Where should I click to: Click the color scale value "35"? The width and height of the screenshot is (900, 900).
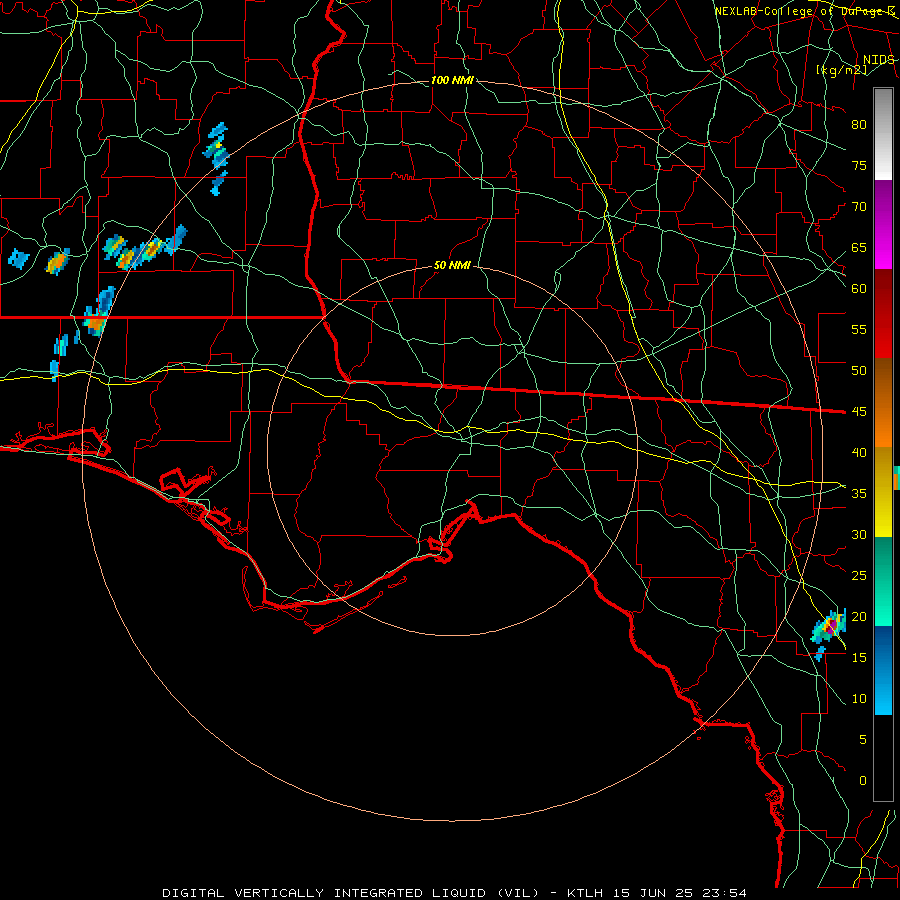(x=859, y=494)
